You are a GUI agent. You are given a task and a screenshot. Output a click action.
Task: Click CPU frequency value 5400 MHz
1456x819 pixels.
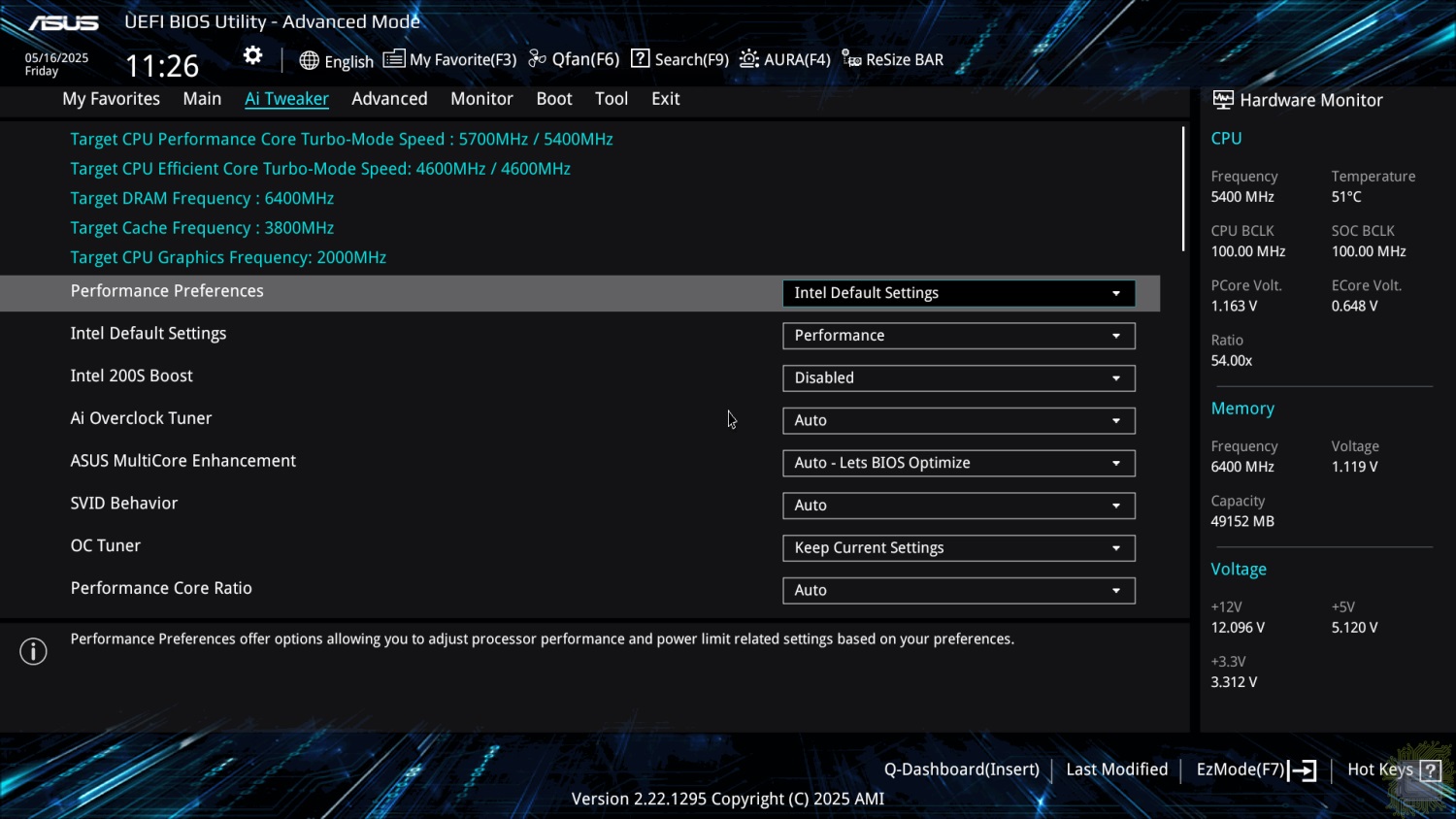click(x=1242, y=197)
